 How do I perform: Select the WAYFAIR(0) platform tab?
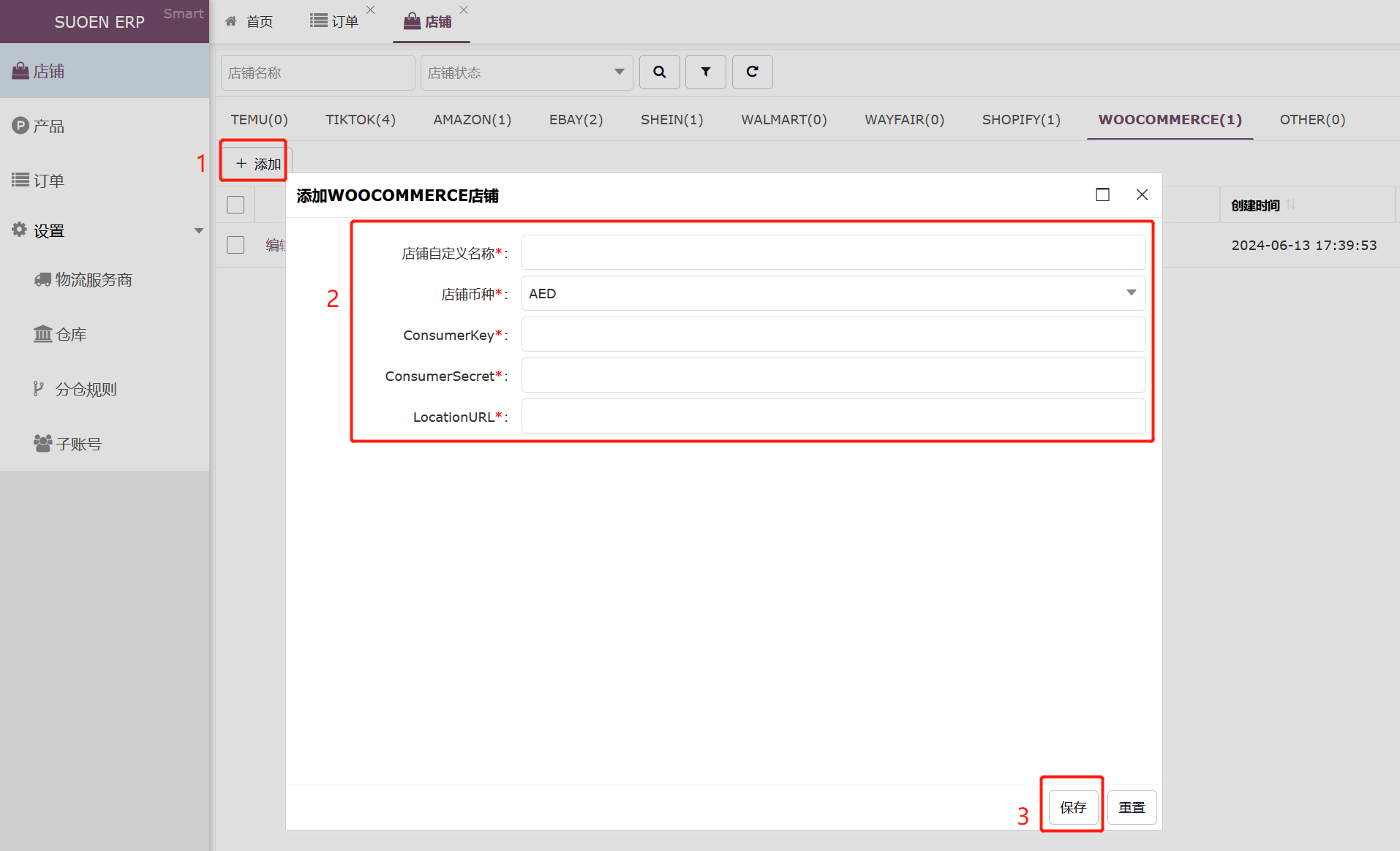(x=905, y=119)
